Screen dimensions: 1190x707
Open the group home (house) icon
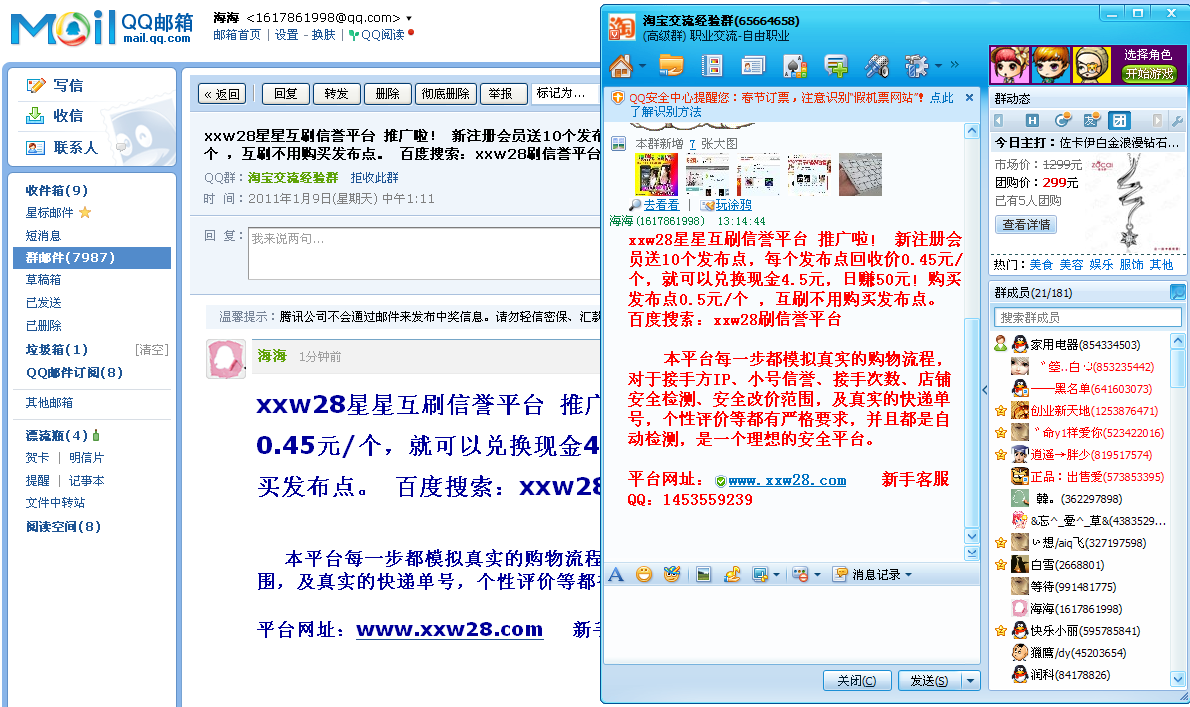click(x=621, y=66)
